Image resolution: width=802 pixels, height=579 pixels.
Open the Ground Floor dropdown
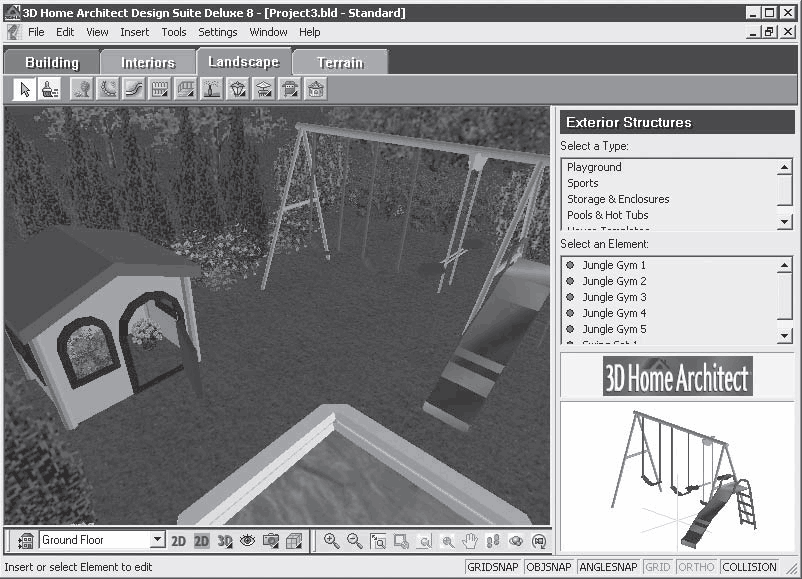(x=157, y=540)
